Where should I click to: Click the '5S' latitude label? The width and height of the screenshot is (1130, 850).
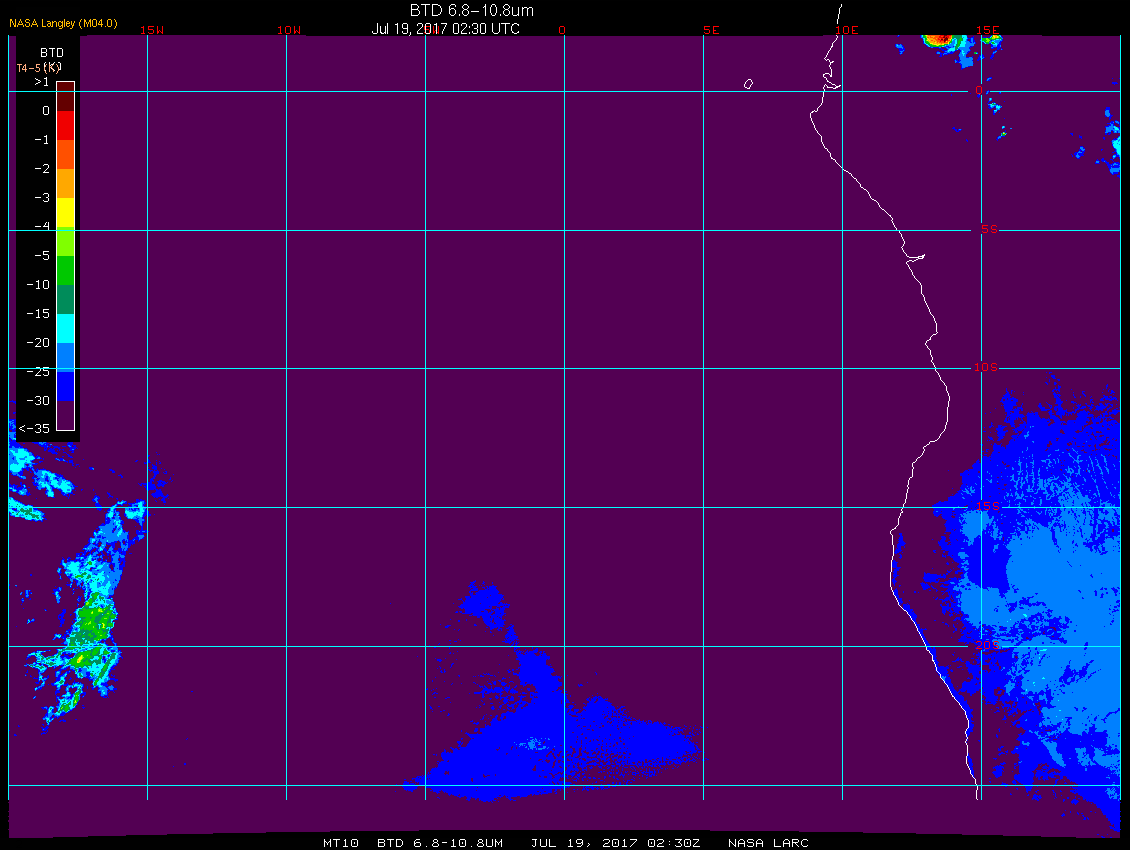coord(989,229)
